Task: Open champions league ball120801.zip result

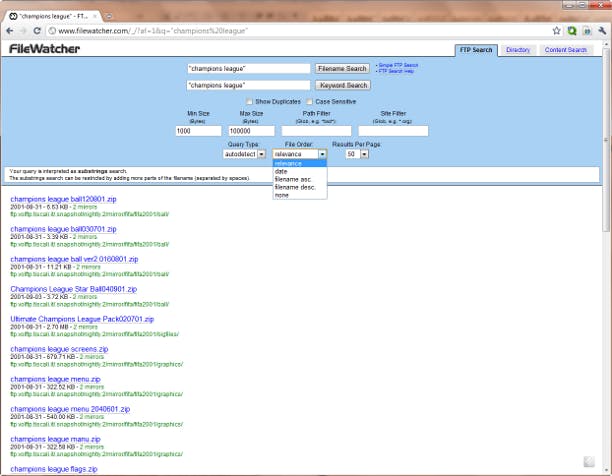Action: [x=63, y=199]
